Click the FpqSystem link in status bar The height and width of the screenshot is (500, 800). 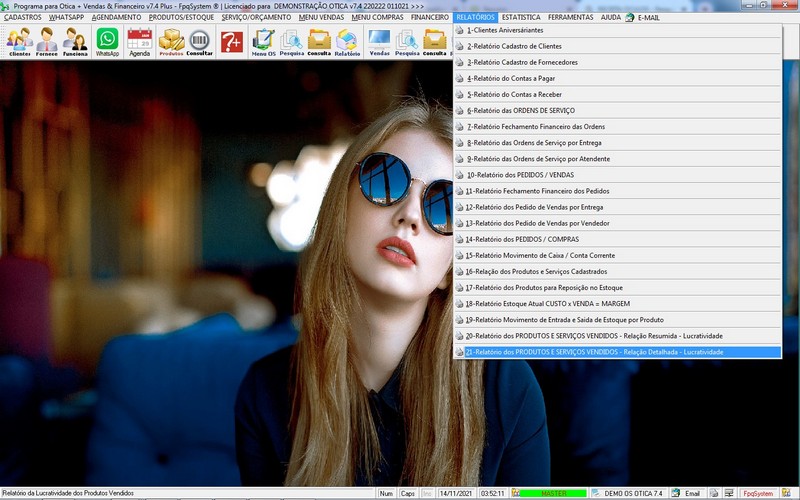tap(756, 493)
